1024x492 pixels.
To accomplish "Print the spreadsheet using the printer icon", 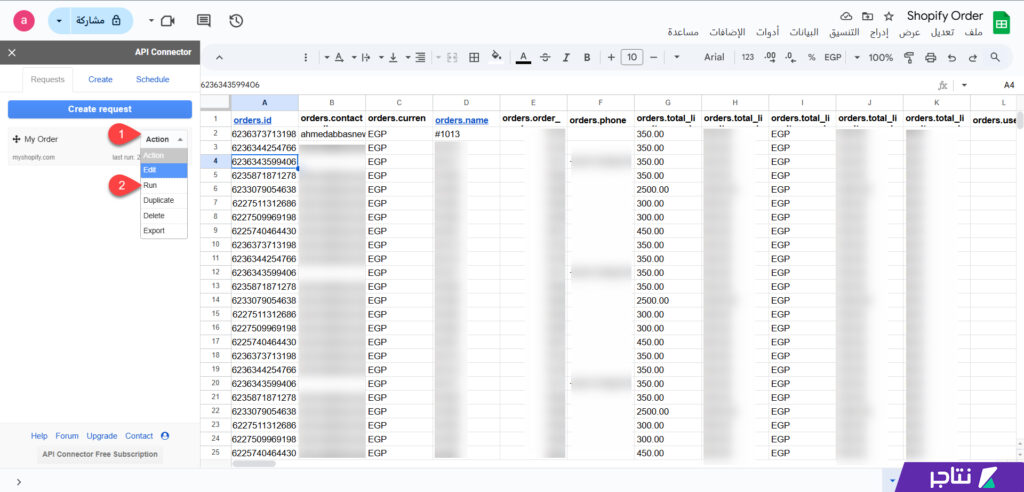I will 930,57.
